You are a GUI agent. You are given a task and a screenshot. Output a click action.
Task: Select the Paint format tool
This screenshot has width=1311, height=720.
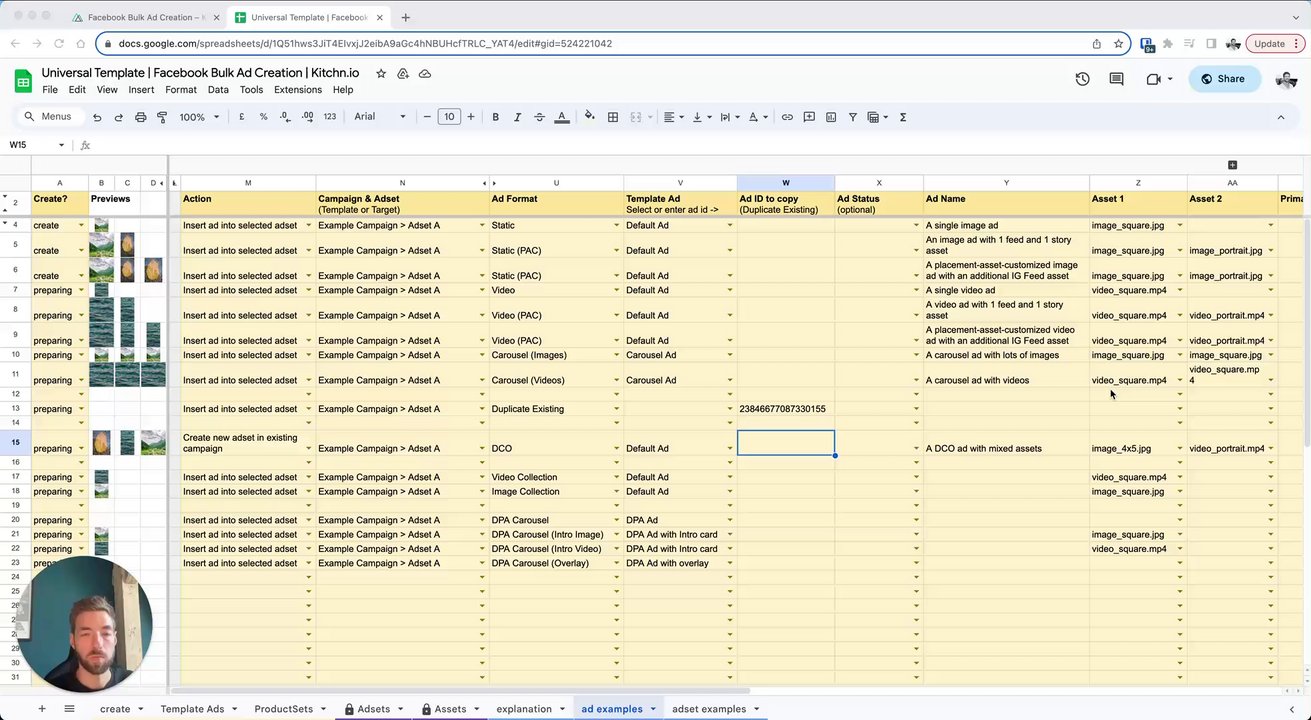point(162,117)
